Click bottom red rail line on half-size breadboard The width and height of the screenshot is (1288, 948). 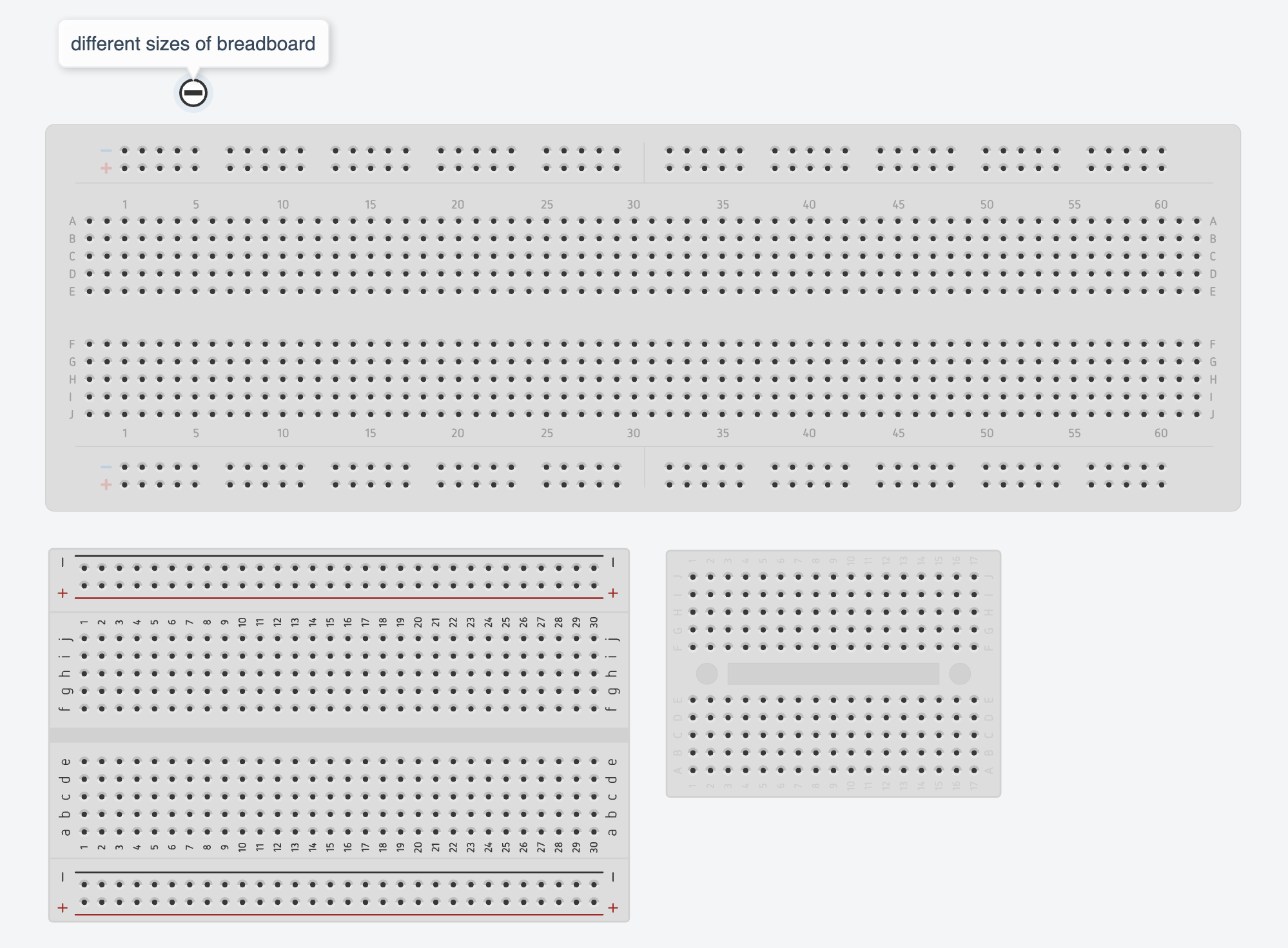(339, 914)
